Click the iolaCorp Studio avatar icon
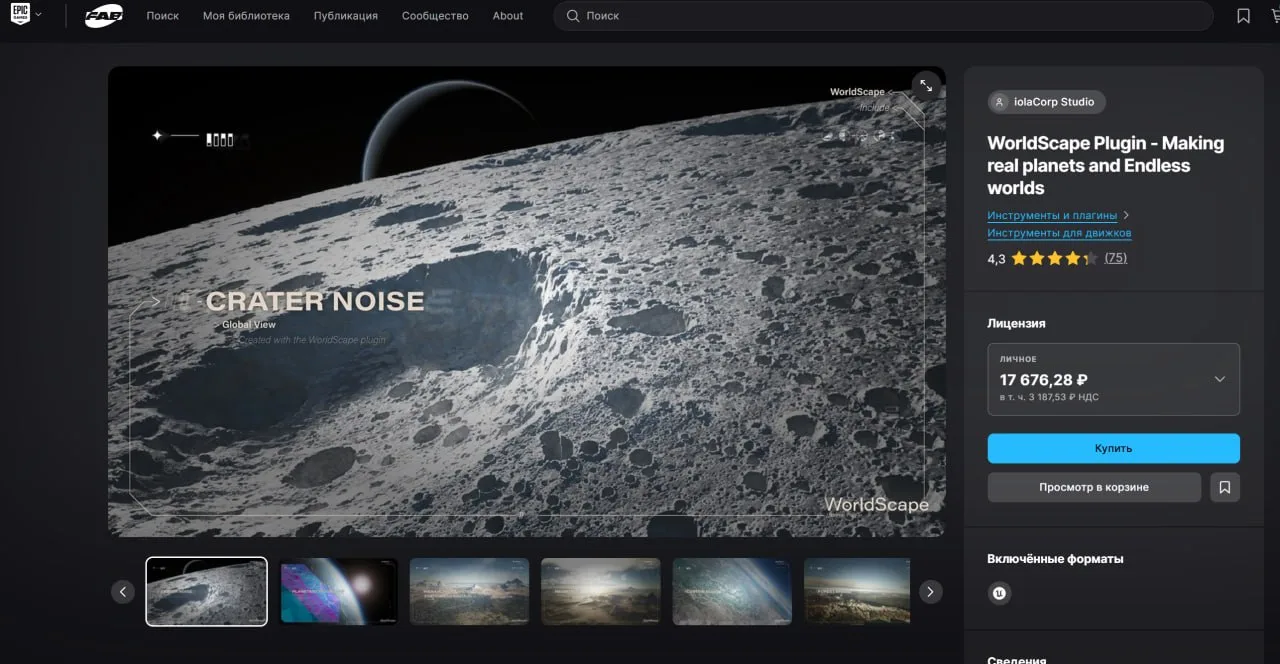This screenshot has width=1280, height=664. (999, 102)
